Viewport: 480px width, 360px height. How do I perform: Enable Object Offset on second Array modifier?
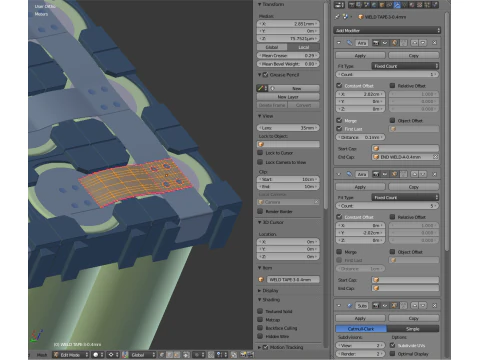(392, 252)
